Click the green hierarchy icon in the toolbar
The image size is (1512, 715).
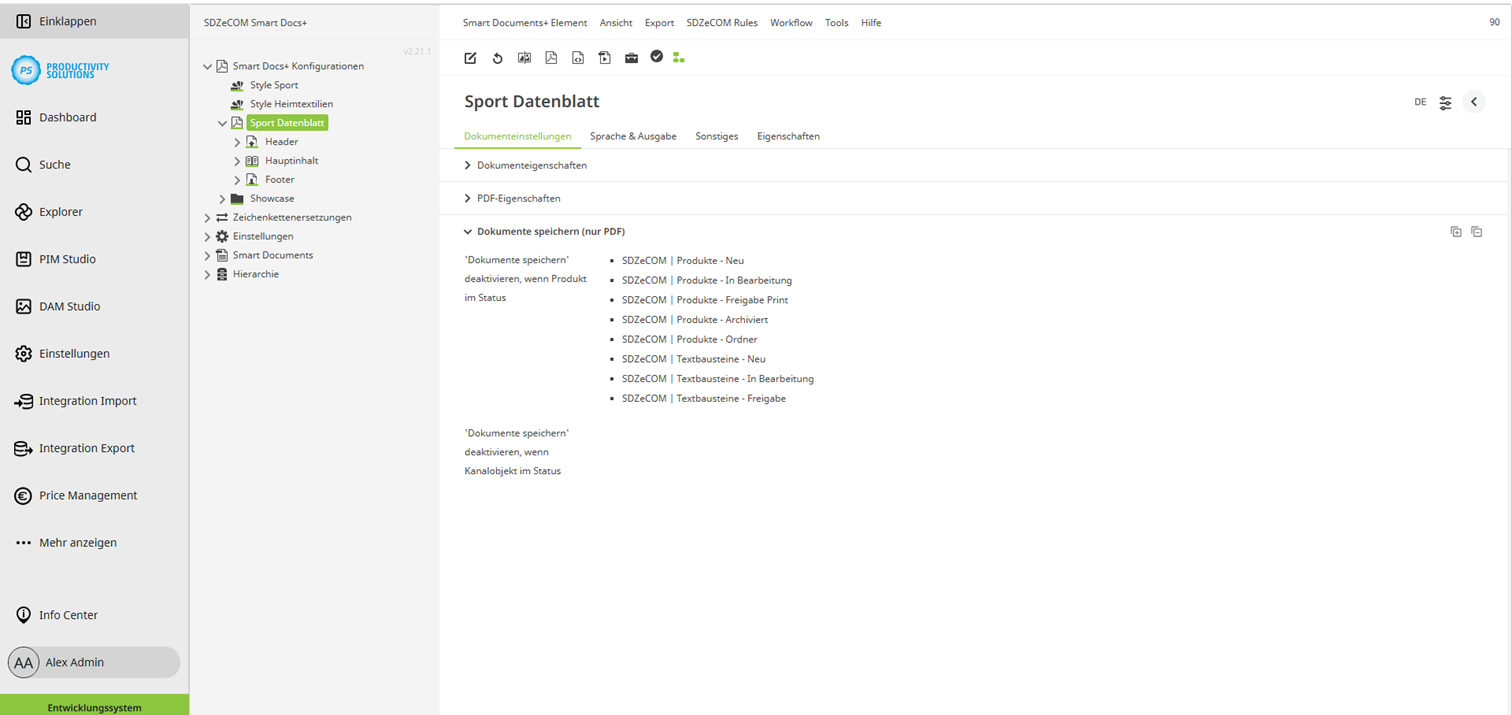pyautogui.click(x=679, y=58)
